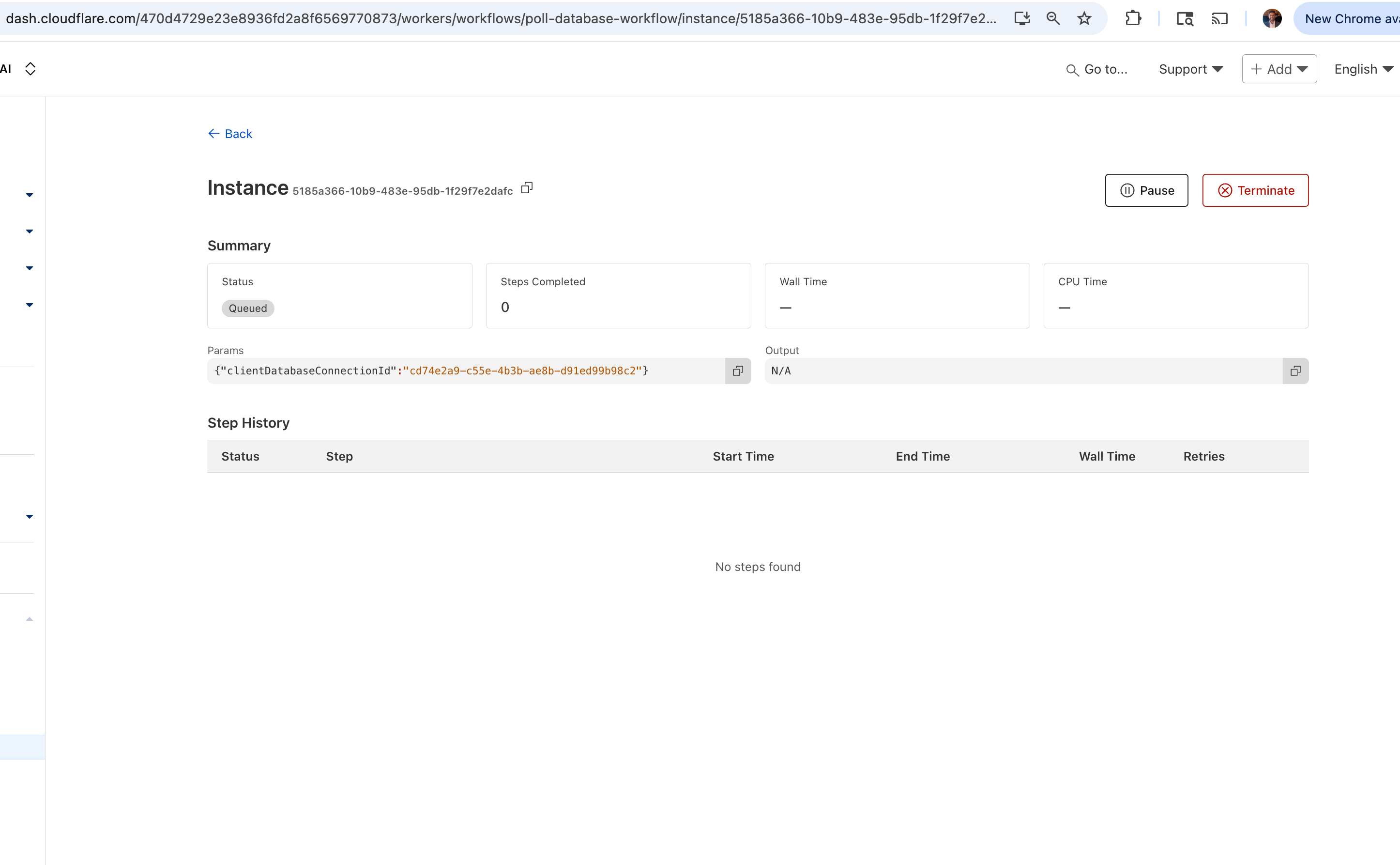This screenshot has height=865, width=1400.
Task: Click the zoom magnifier icon in address bar
Action: (x=1053, y=19)
